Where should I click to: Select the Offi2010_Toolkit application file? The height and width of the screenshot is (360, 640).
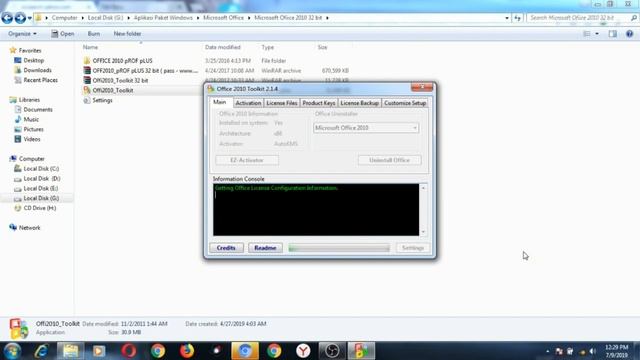108,90
